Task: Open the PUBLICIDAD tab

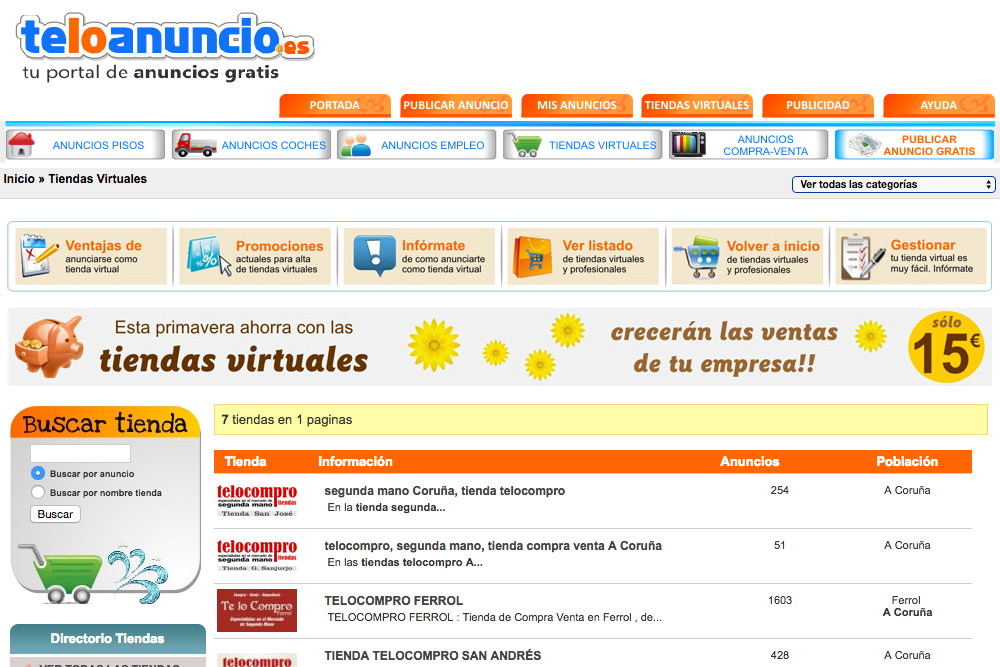Action: point(818,105)
